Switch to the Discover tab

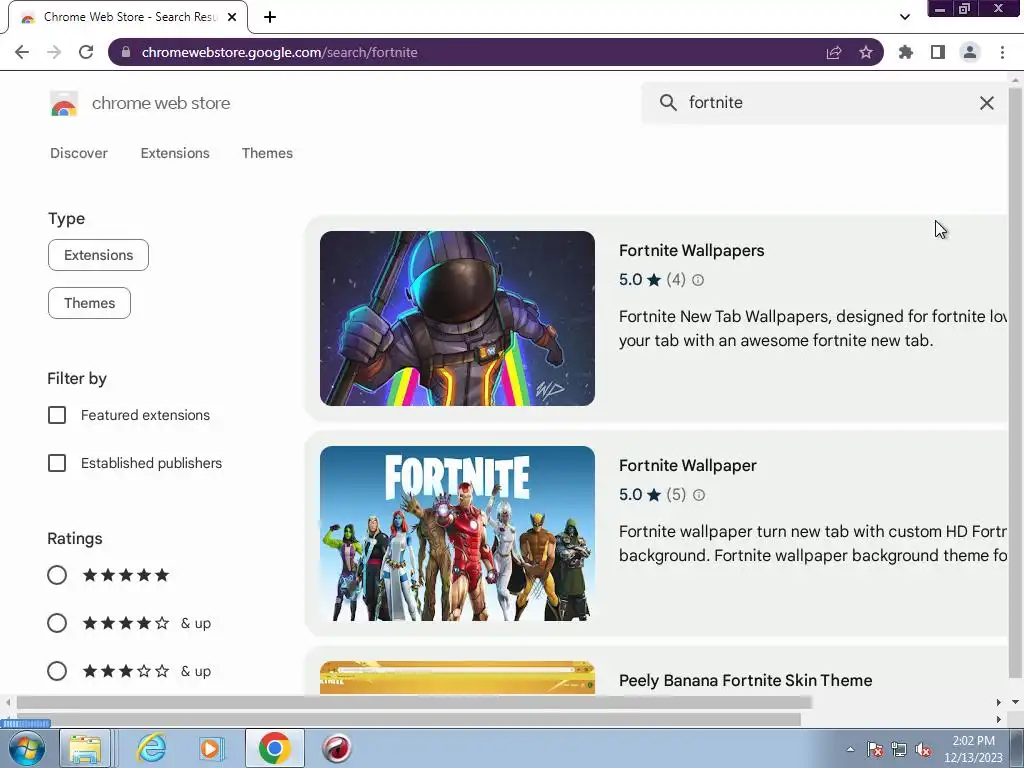[79, 153]
